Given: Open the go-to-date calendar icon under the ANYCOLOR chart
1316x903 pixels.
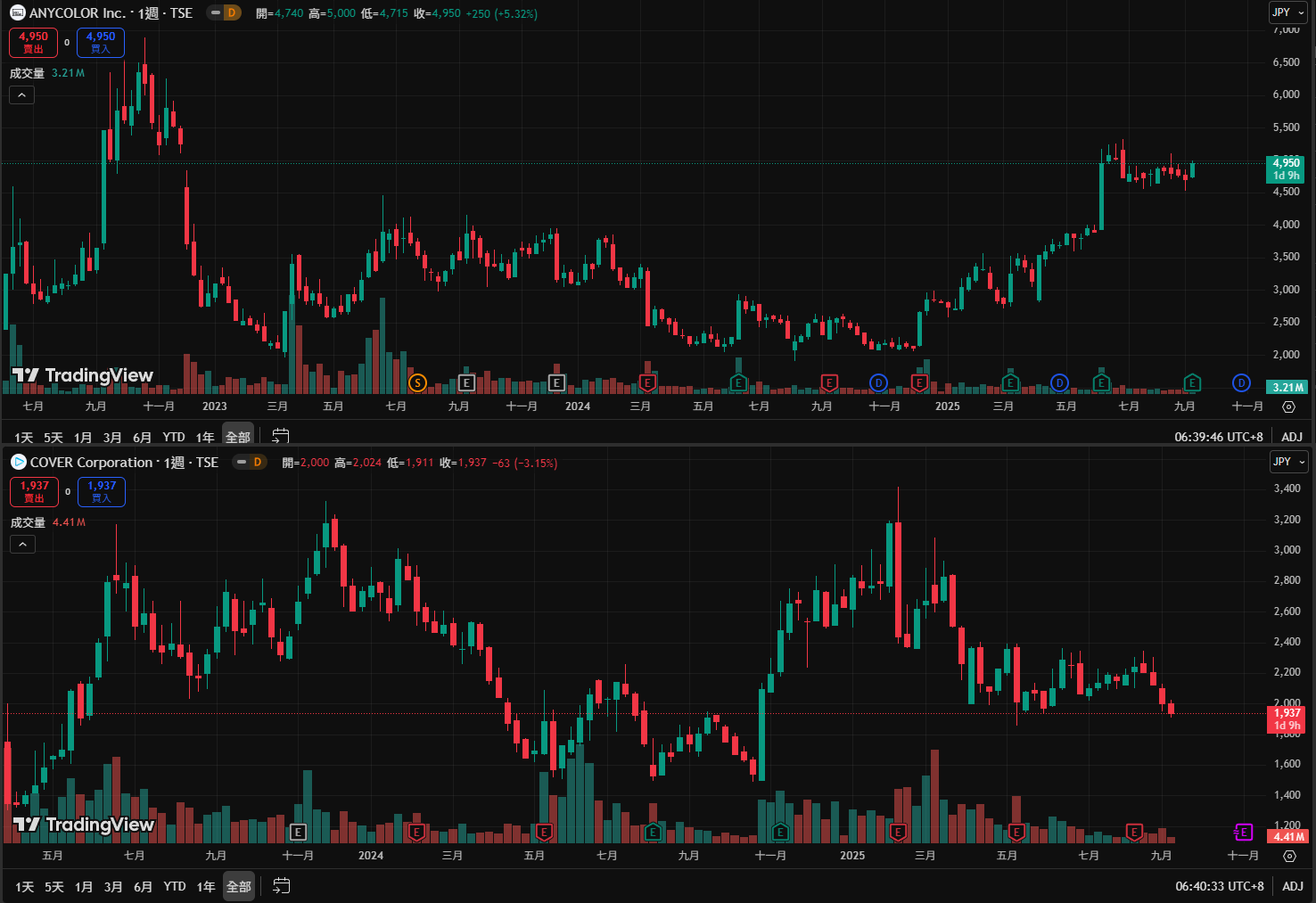Looking at the screenshot, I should coord(281,436).
